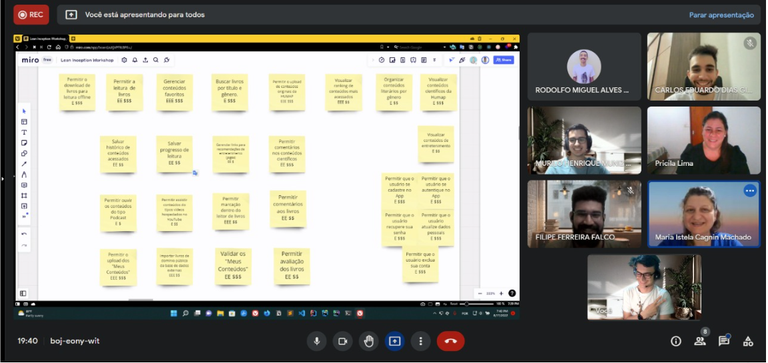Image resolution: width=768 pixels, height=363 pixels.
Task: Click the miro logo
Action: point(30,60)
